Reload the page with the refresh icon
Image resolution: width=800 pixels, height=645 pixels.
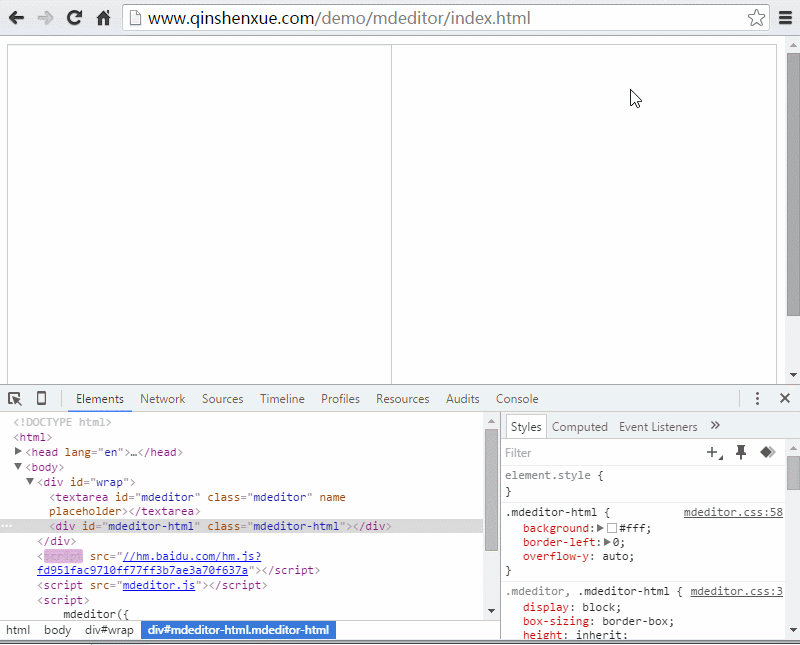tap(74, 18)
